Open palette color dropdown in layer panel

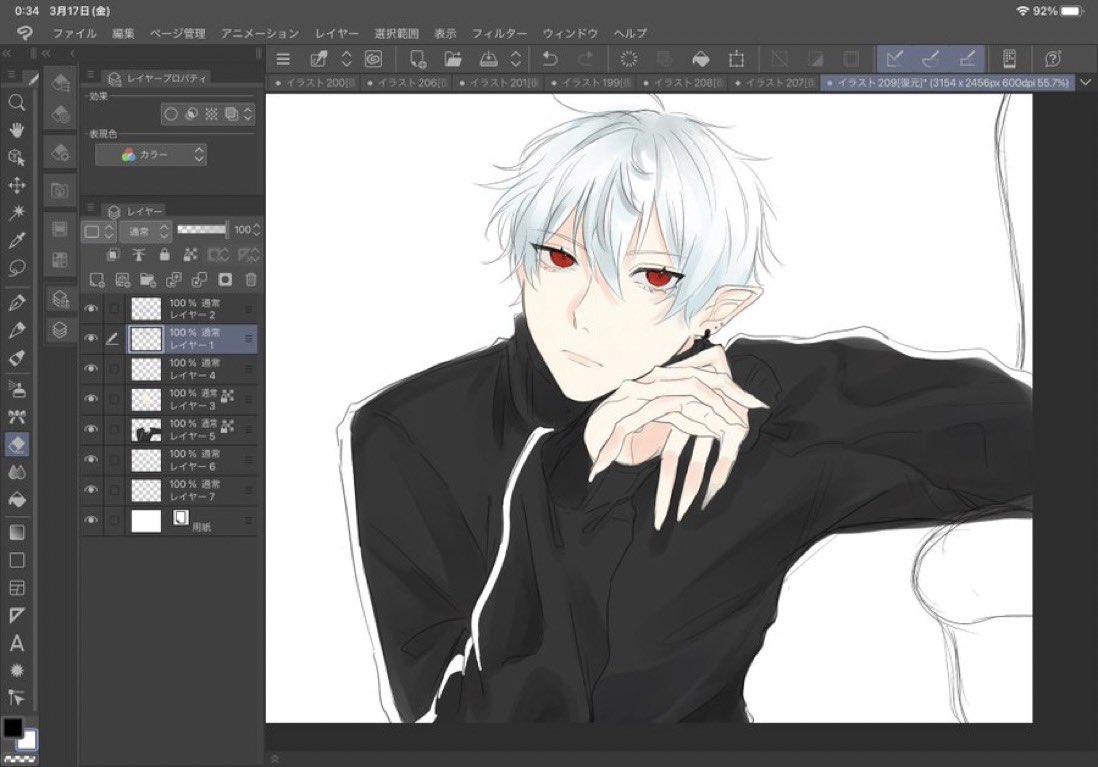(98, 230)
